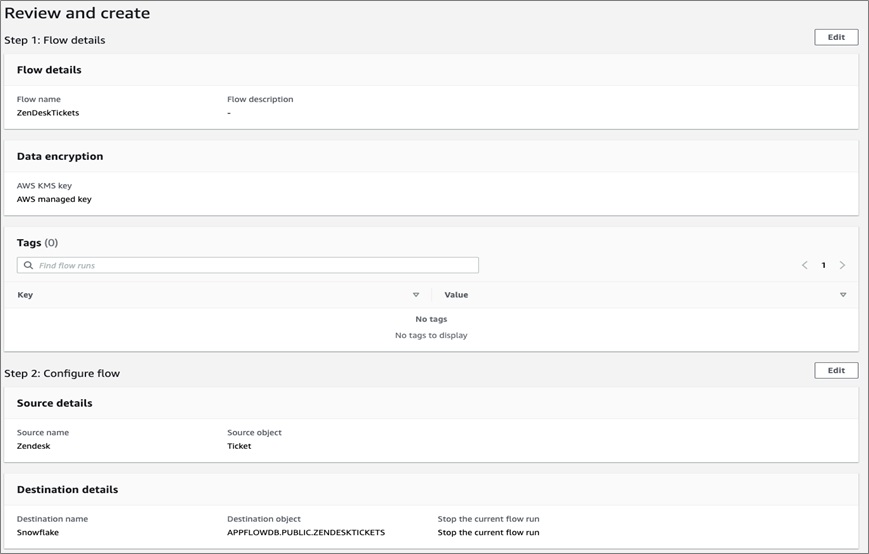This screenshot has height=554, width=869.
Task: Click Edit for Step 1 Flow details
Action: pyautogui.click(x=836, y=37)
